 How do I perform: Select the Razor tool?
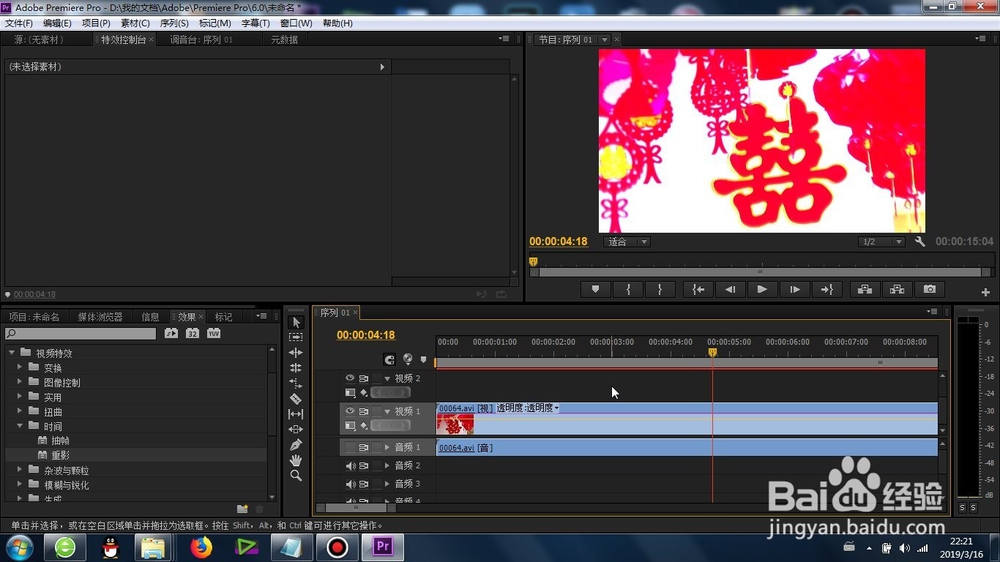(296, 399)
